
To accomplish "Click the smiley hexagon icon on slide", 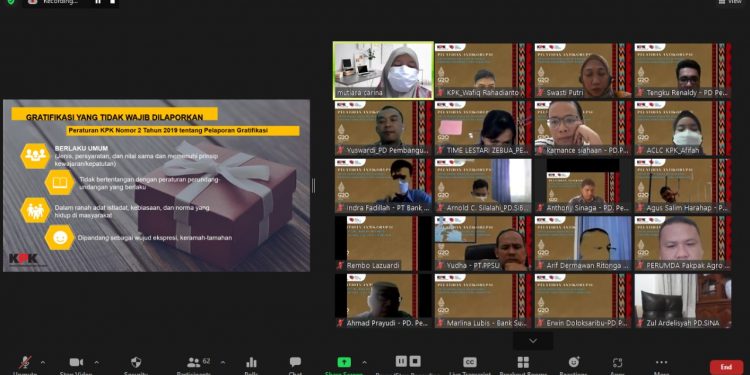I will [x=60, y=238].
